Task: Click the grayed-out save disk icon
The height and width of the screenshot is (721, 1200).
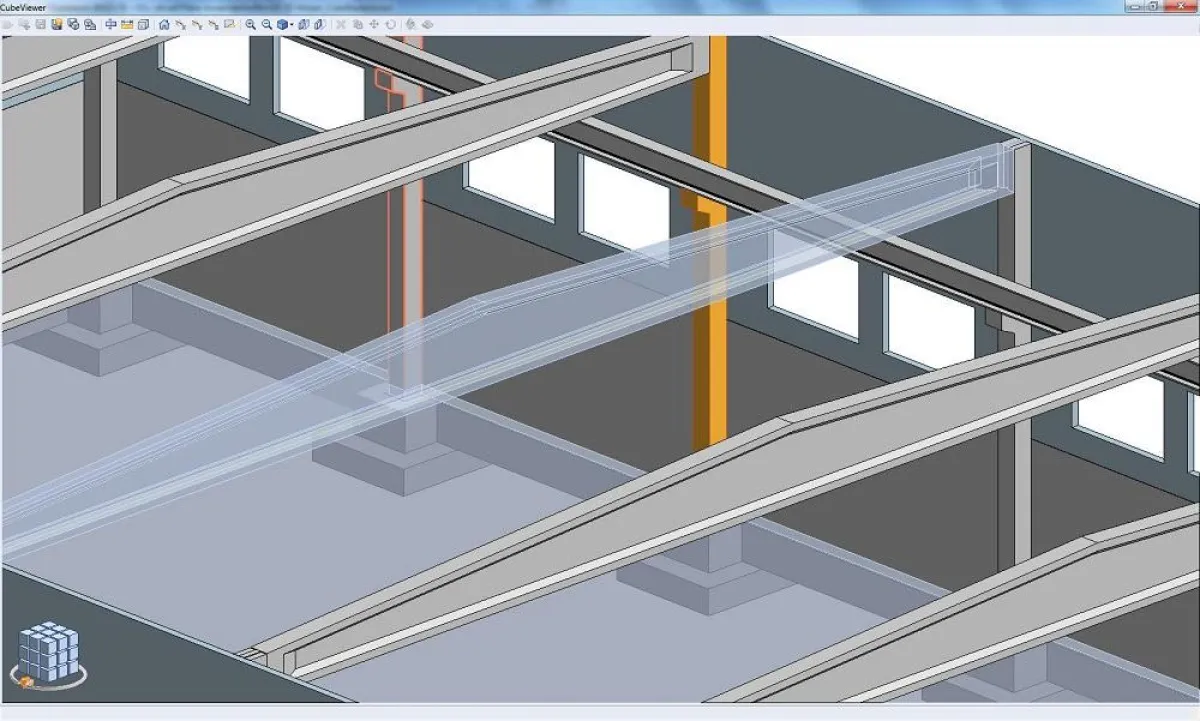Action: (x=41, y=24)
